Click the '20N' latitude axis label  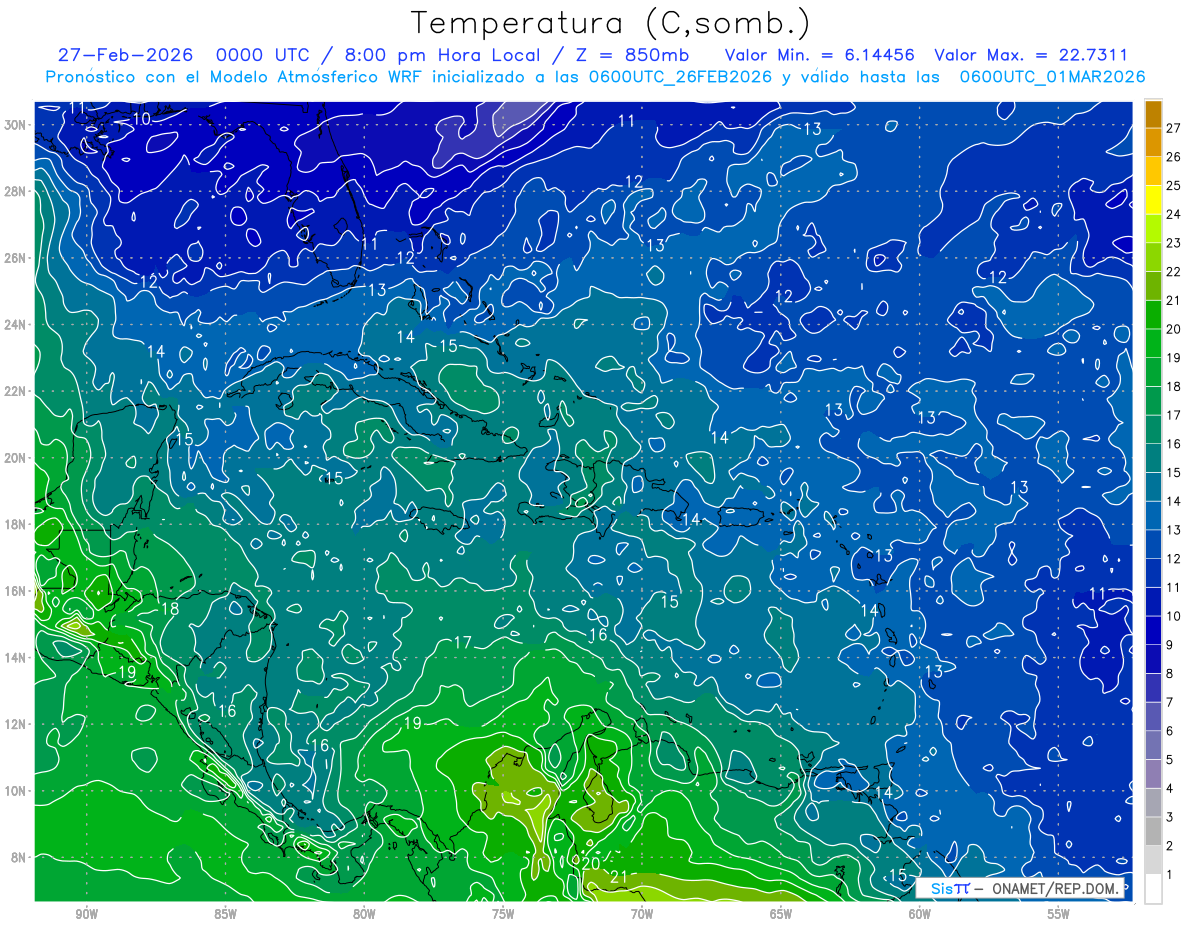pos(17,458)
